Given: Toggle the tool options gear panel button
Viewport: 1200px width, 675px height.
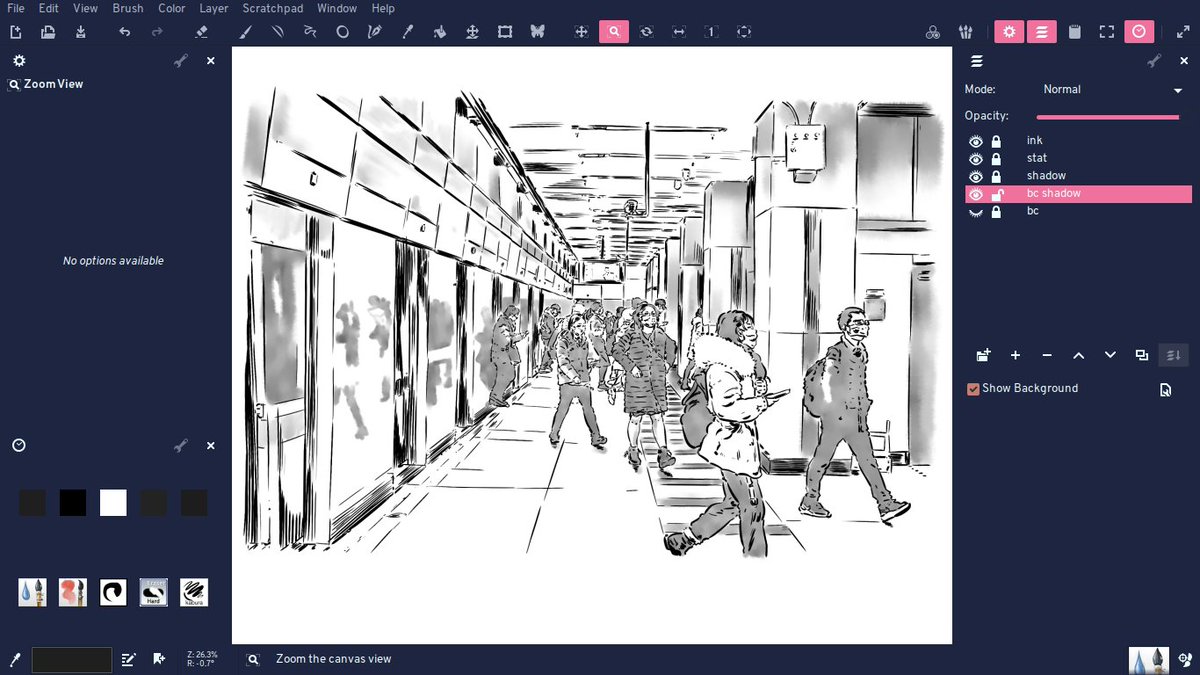Looking at the screenshot, I should coord(1009,32).
